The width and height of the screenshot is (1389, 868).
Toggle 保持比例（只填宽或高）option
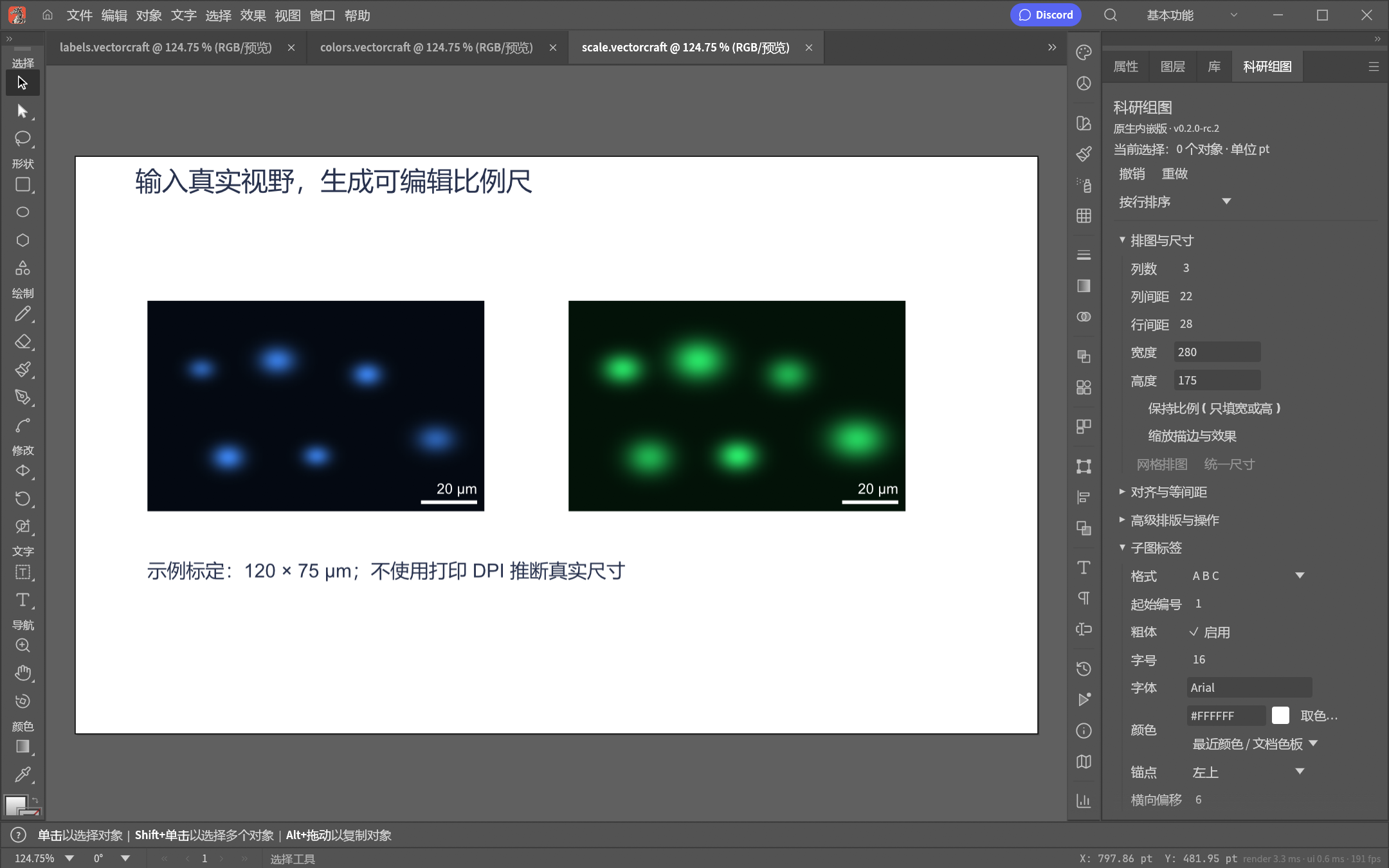pos(1214,408)
